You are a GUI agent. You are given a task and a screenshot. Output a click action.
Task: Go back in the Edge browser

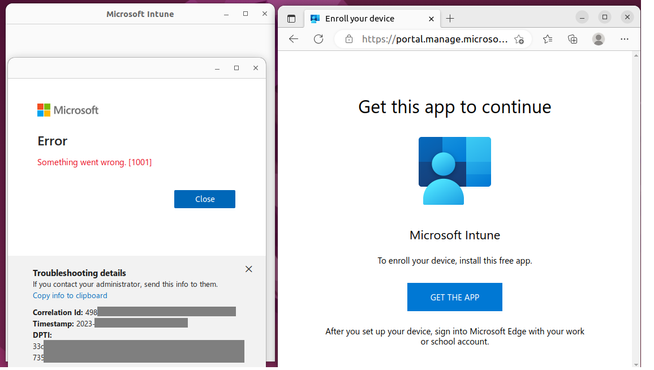[294, 39]
